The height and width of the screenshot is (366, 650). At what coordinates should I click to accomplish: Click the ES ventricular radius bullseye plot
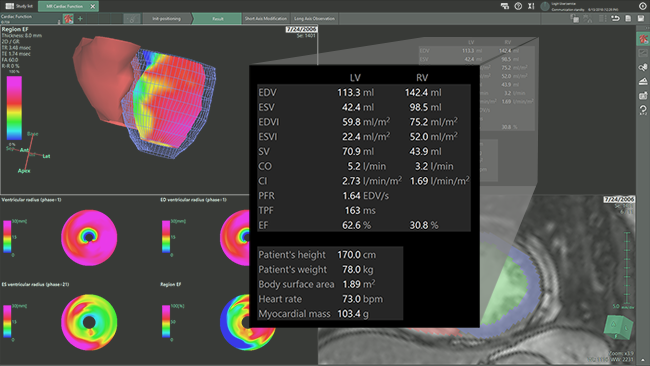89,322
